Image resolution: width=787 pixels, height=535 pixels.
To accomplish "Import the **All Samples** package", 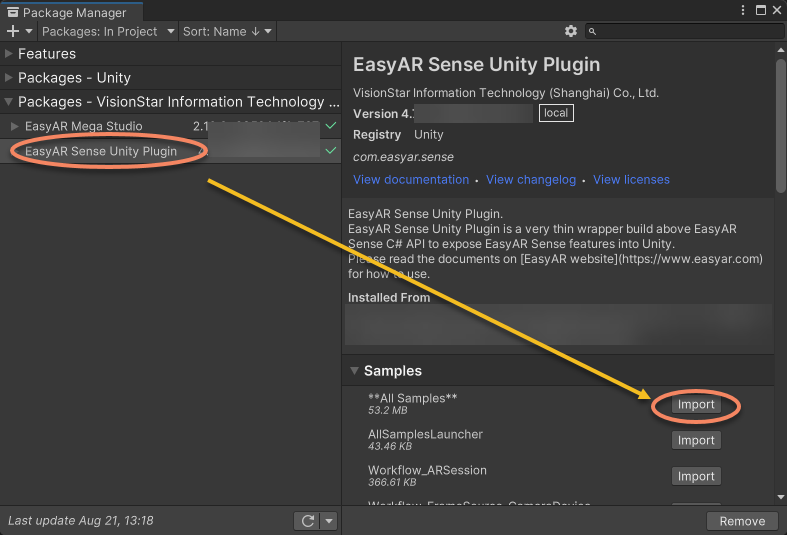I will coord(696,405).
